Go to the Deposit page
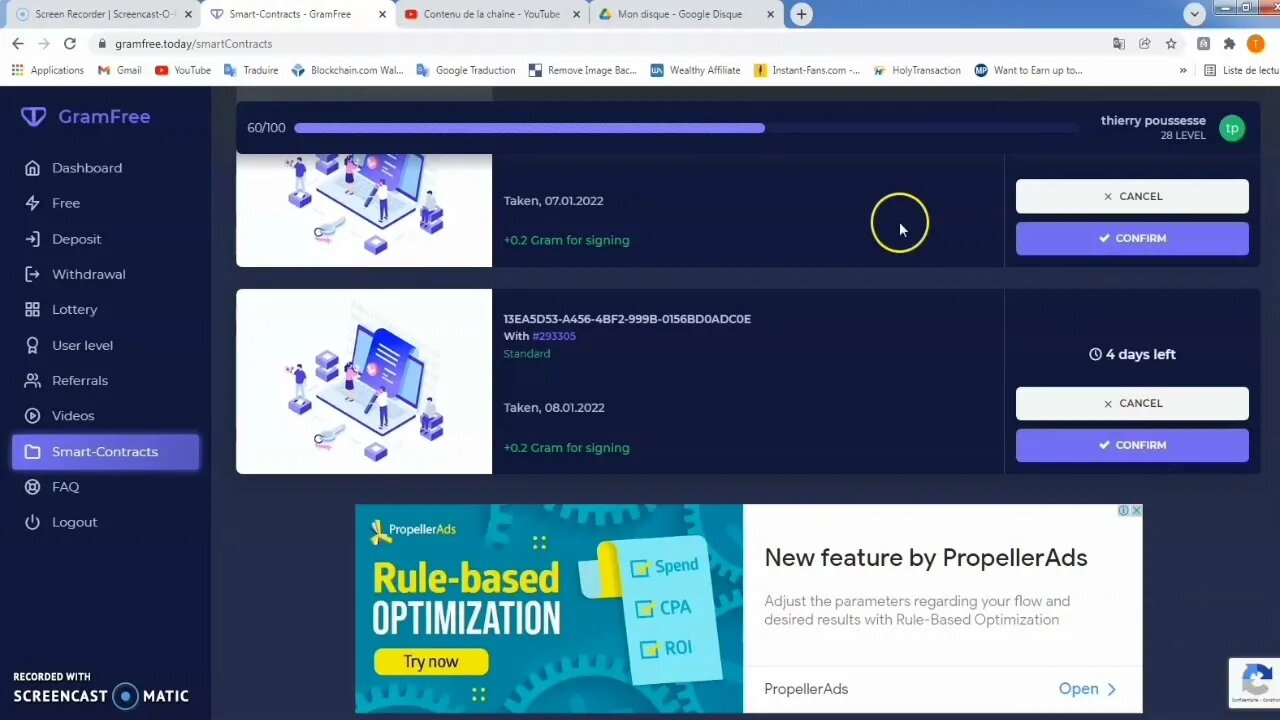1280x720 pixels. (76, 239)
